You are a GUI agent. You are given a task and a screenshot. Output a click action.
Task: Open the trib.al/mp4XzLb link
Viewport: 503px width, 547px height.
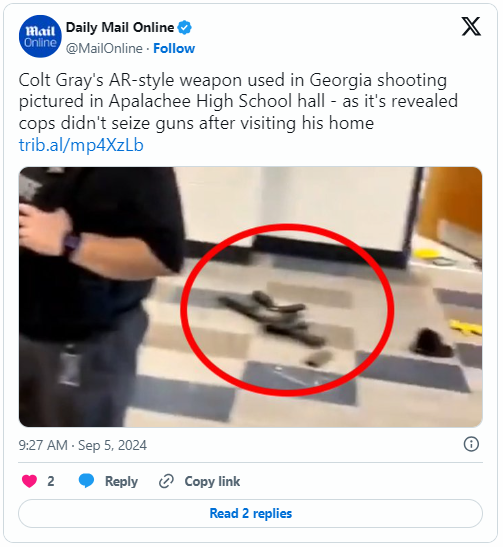point(81,145)
